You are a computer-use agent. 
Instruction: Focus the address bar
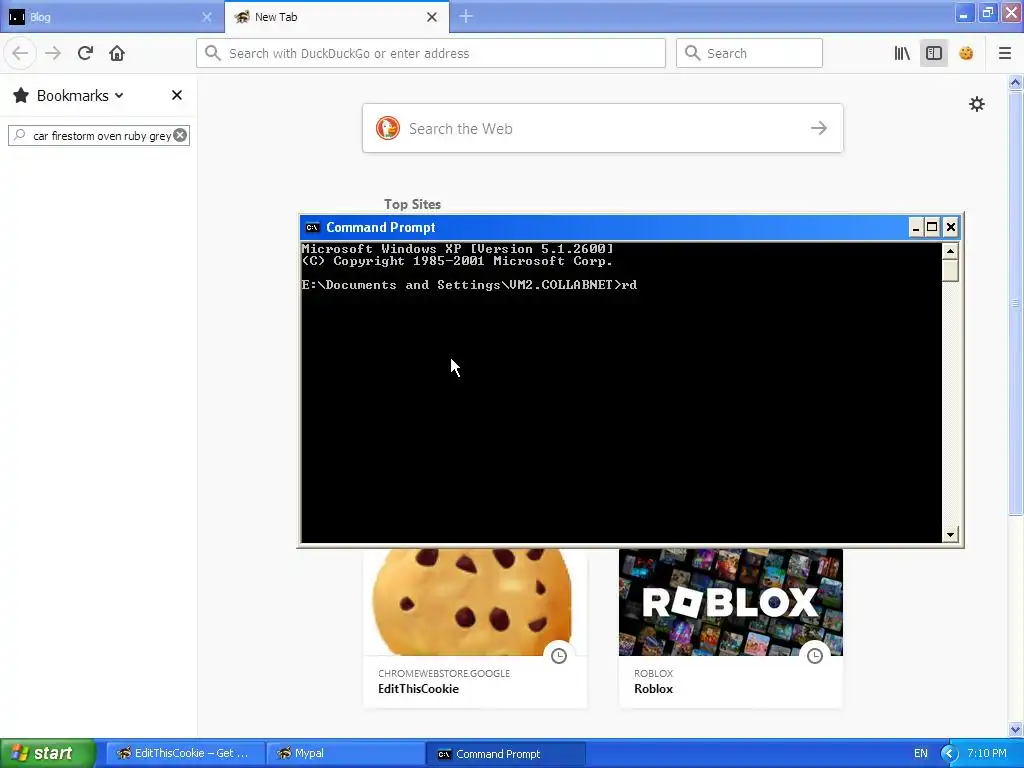pos(430,53)
